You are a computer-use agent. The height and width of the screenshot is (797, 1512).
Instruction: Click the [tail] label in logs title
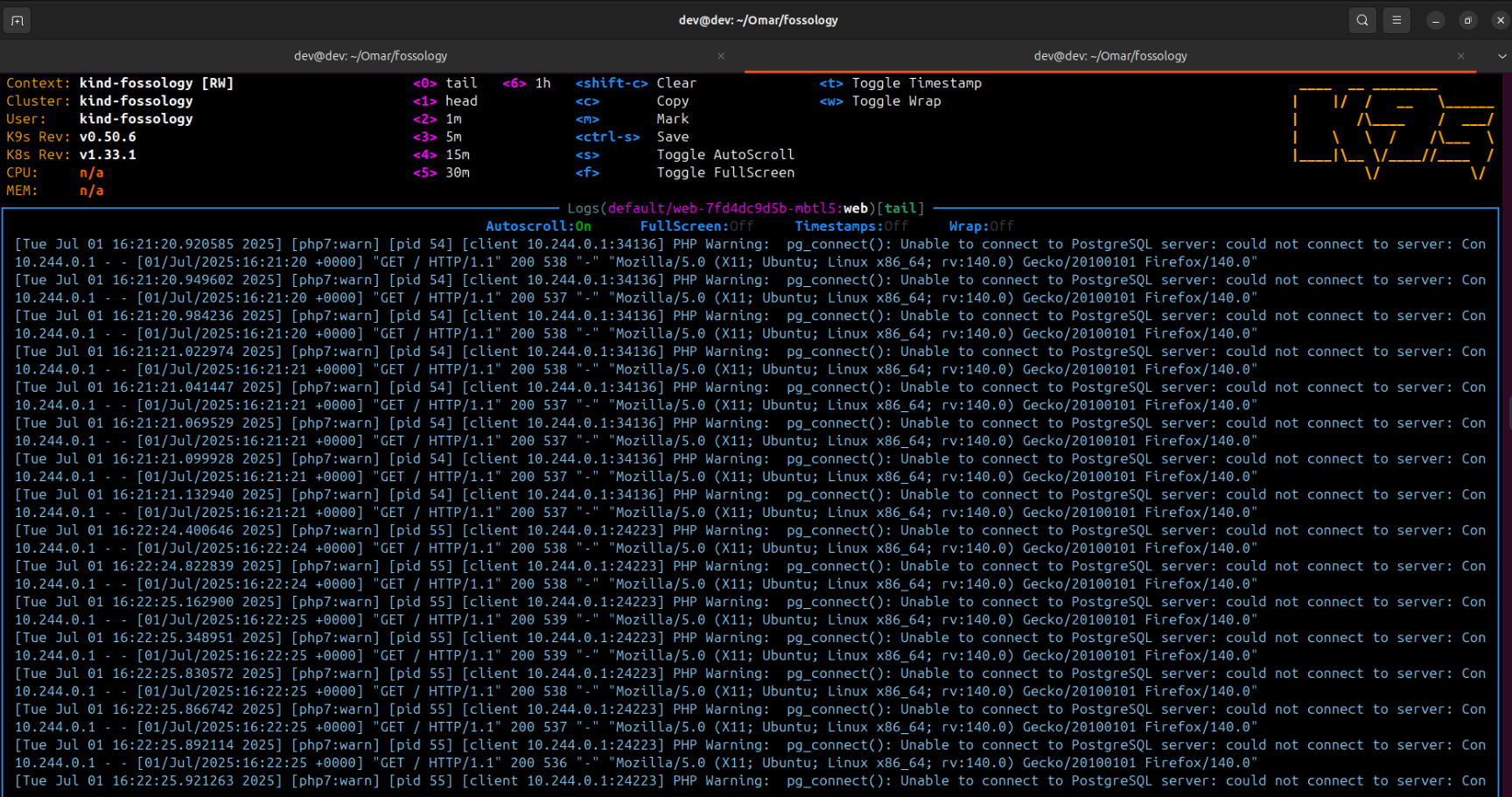pyautogui.click(x=901, y=208)
